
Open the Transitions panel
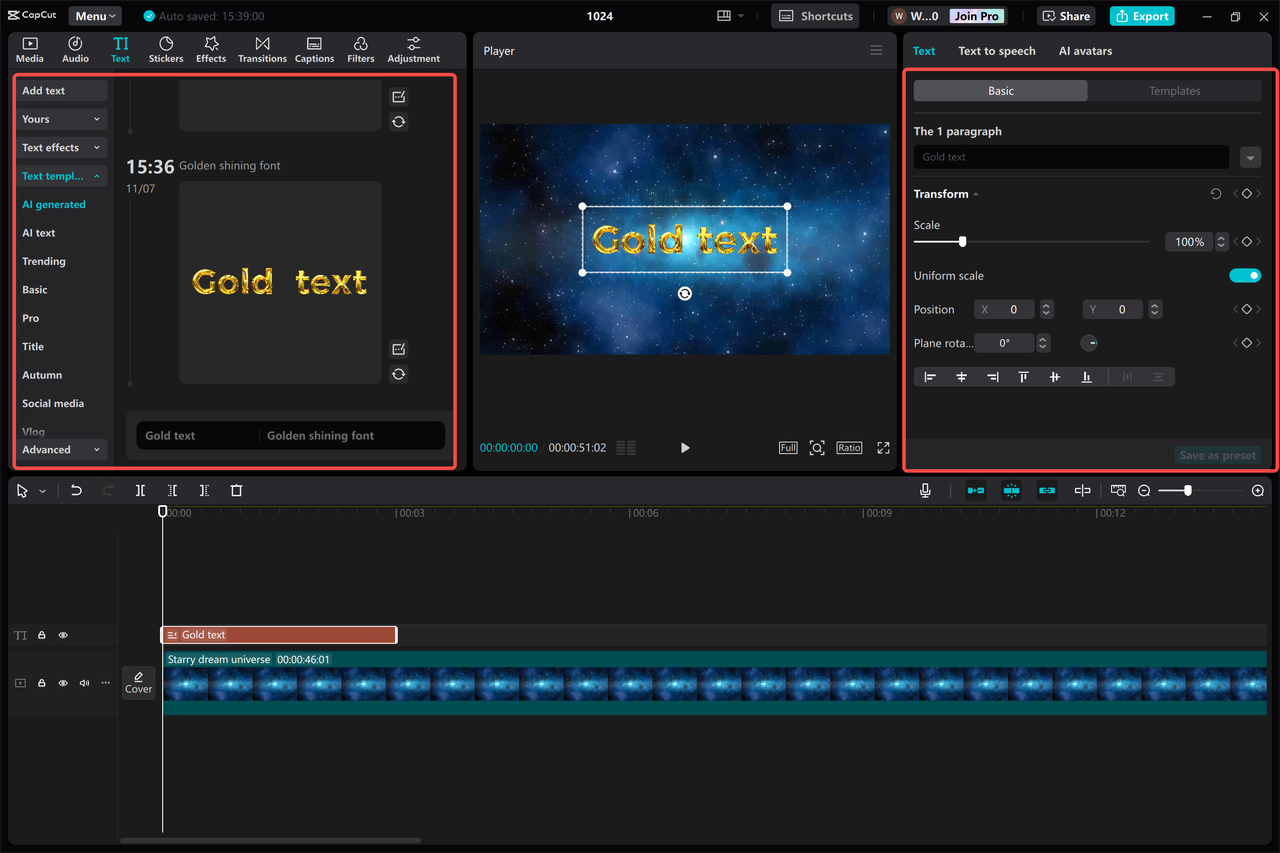point(262,48)
